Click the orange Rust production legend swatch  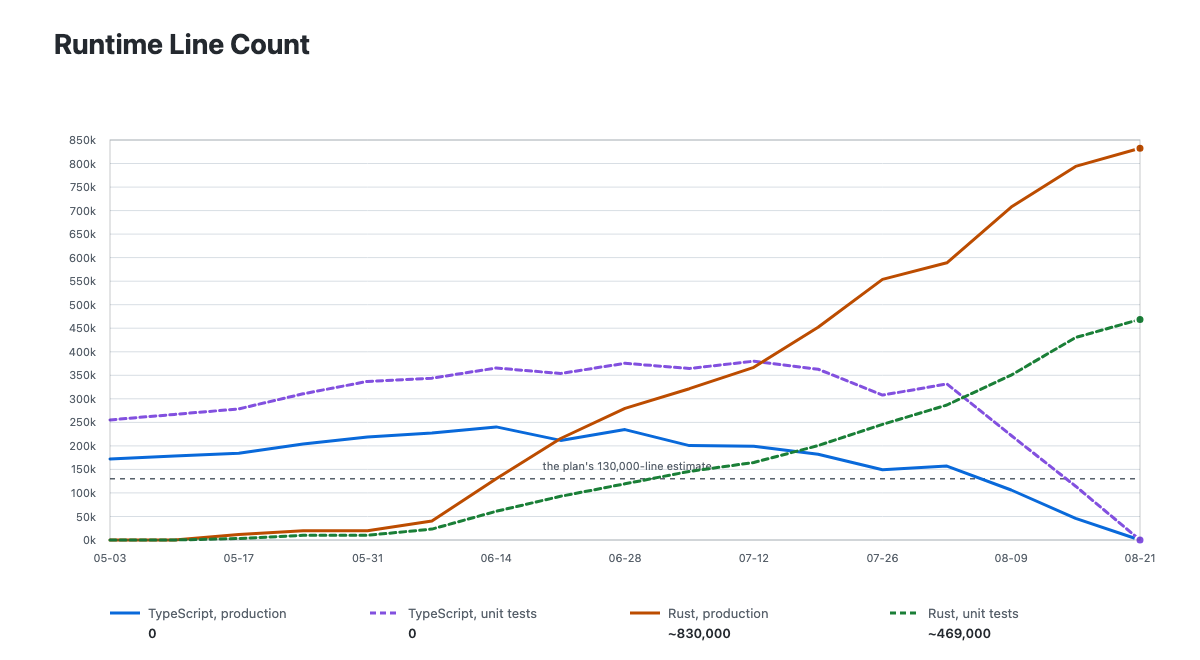click(645, 614)
